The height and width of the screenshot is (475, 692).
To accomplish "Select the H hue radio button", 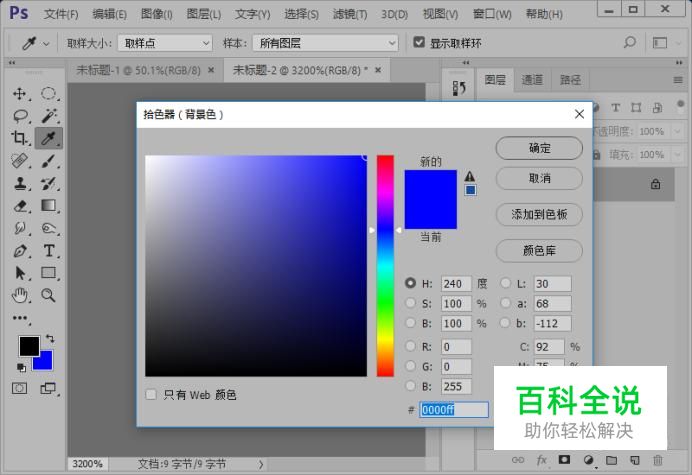I will [410, 283].
